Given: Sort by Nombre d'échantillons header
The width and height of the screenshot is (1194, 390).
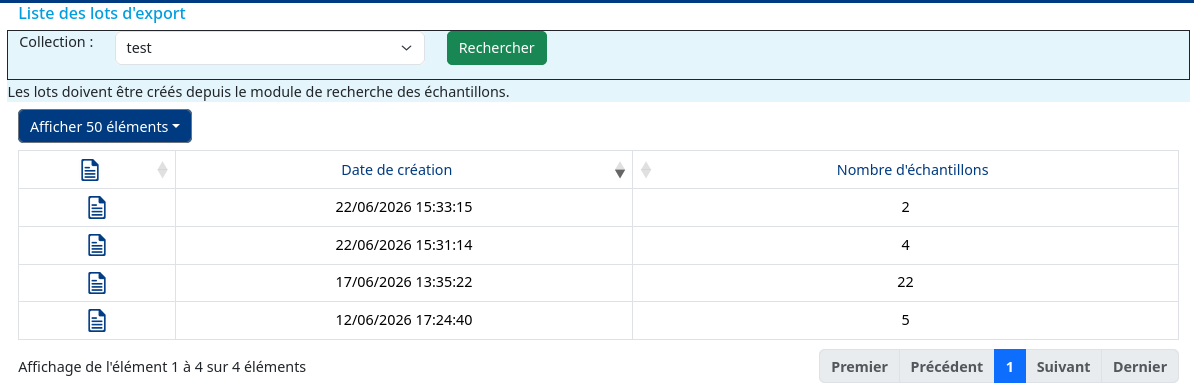Looking at the screenshot, I should tap(912, 170).
